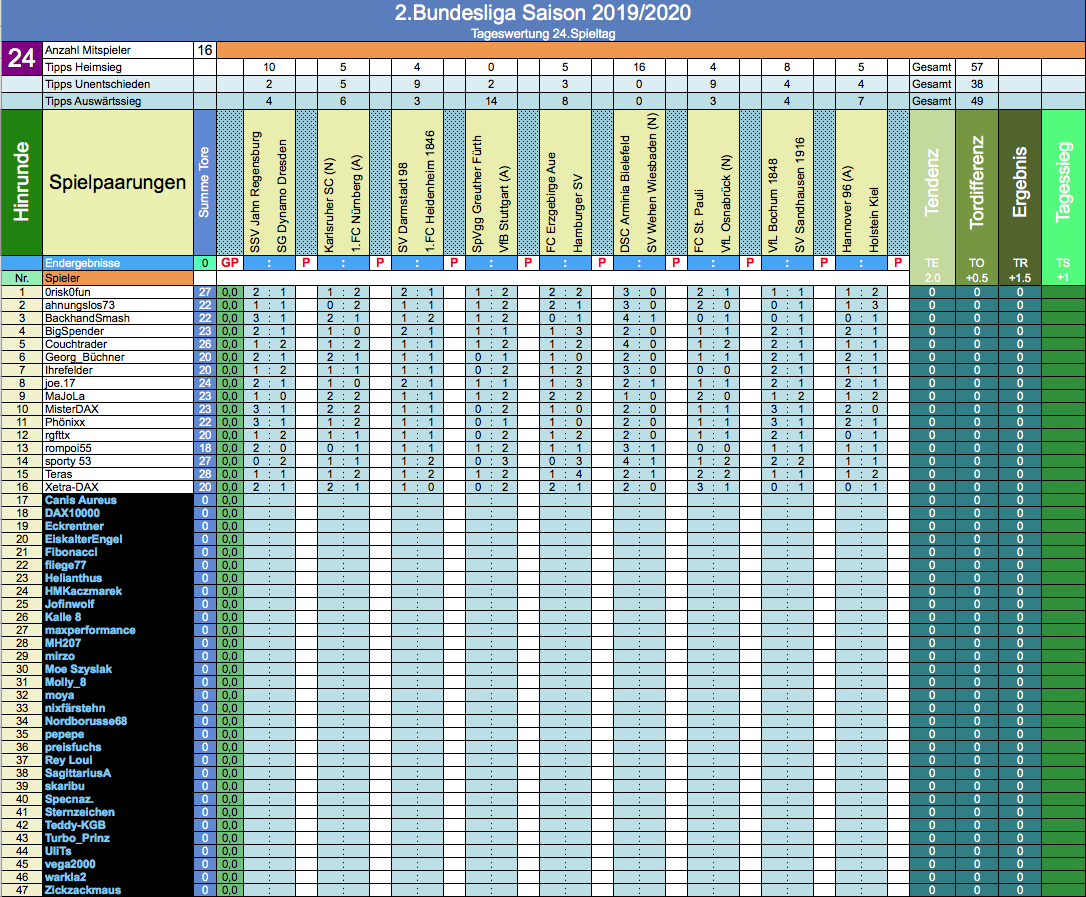Select the 'Hamburger SV' team header

[x=578, y=213]
